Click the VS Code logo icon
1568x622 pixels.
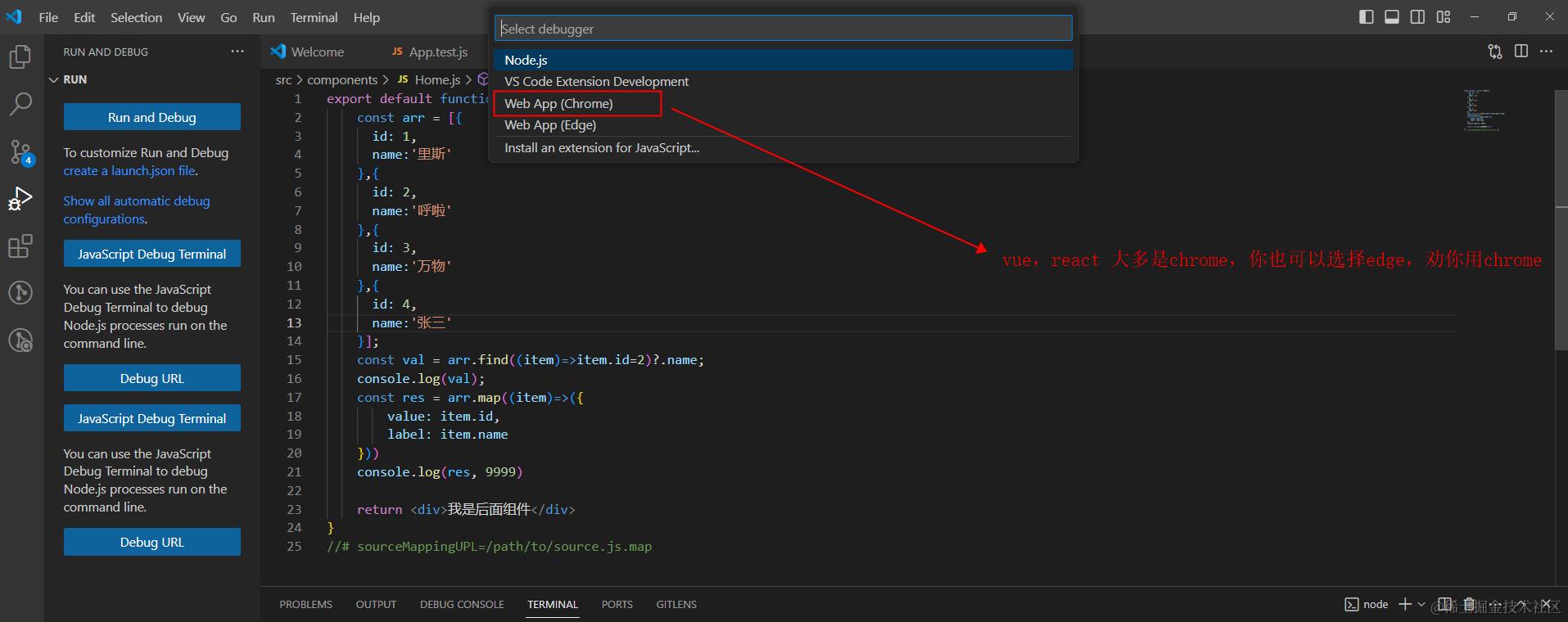(14, 16)
